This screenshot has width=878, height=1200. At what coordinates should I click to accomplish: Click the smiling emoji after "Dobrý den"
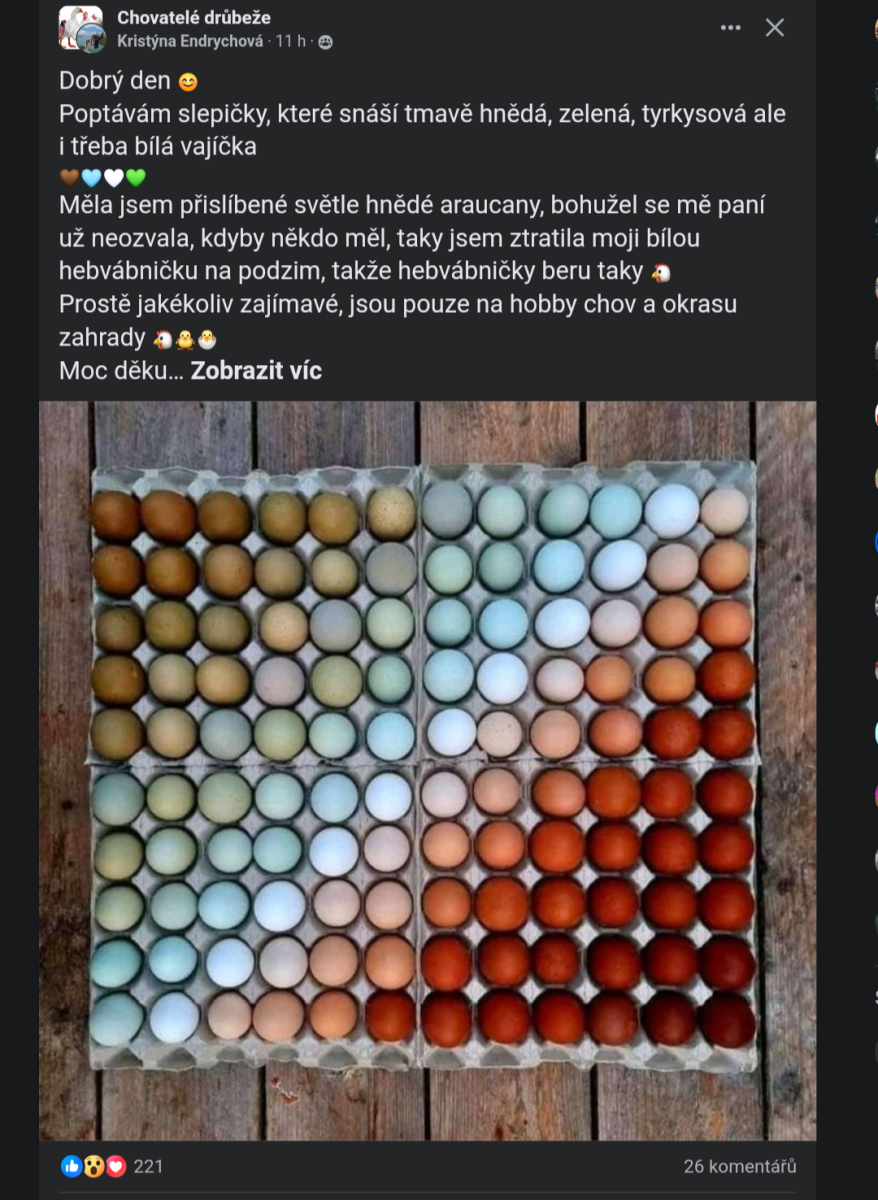[188, 83]
